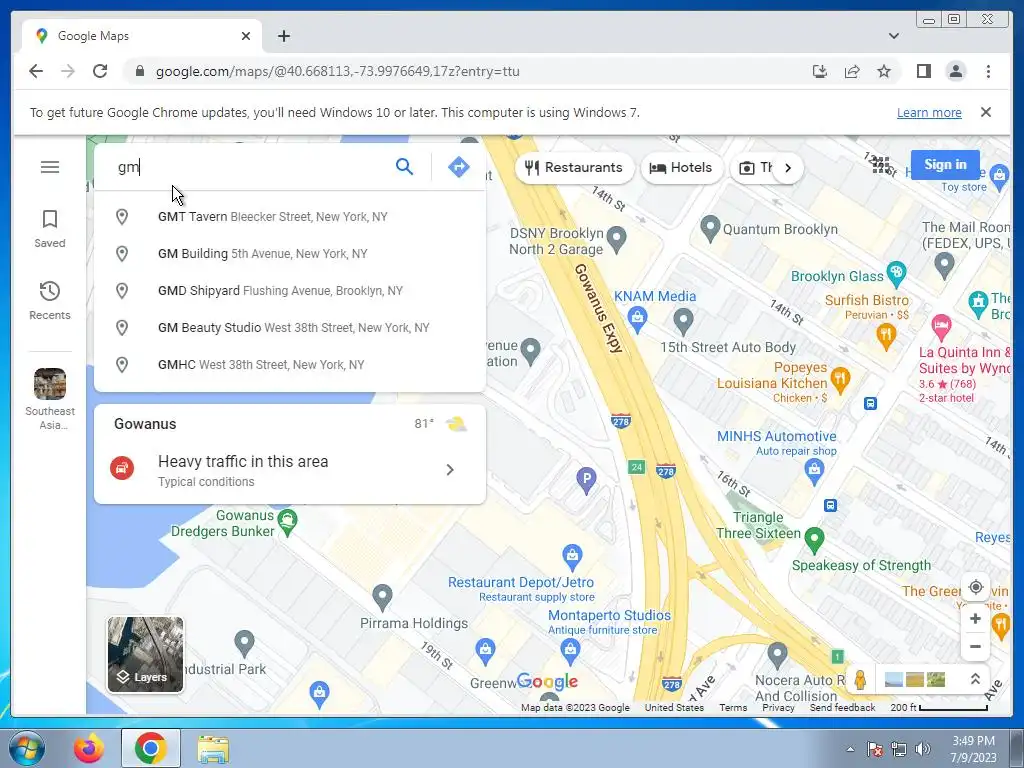The height and width of the screenshot is (768, 1024).
Task: Open the Gowanus weather icon
Action: 456,424
